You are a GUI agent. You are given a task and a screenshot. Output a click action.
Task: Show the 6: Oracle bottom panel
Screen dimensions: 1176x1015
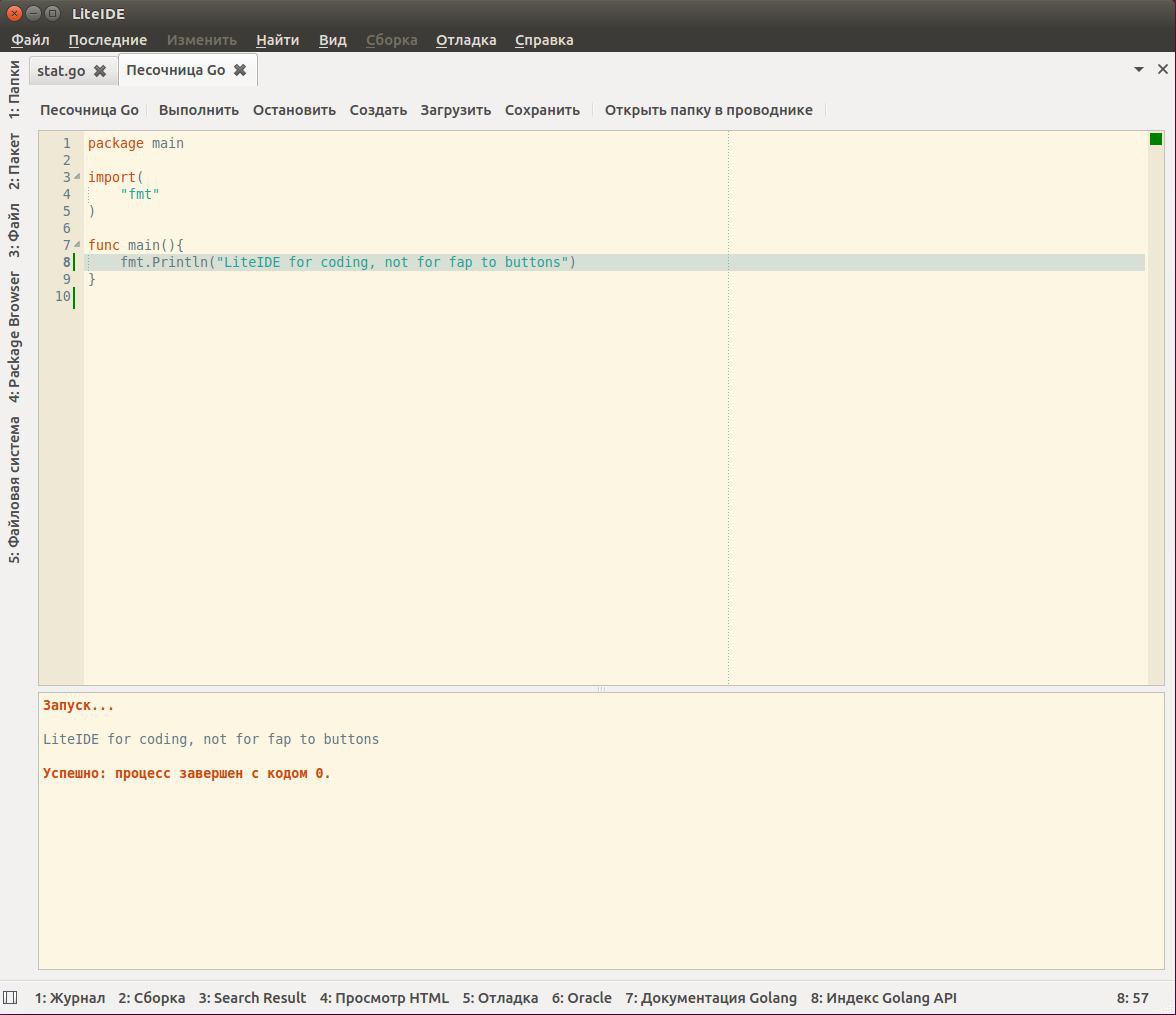tap(581, 998)
